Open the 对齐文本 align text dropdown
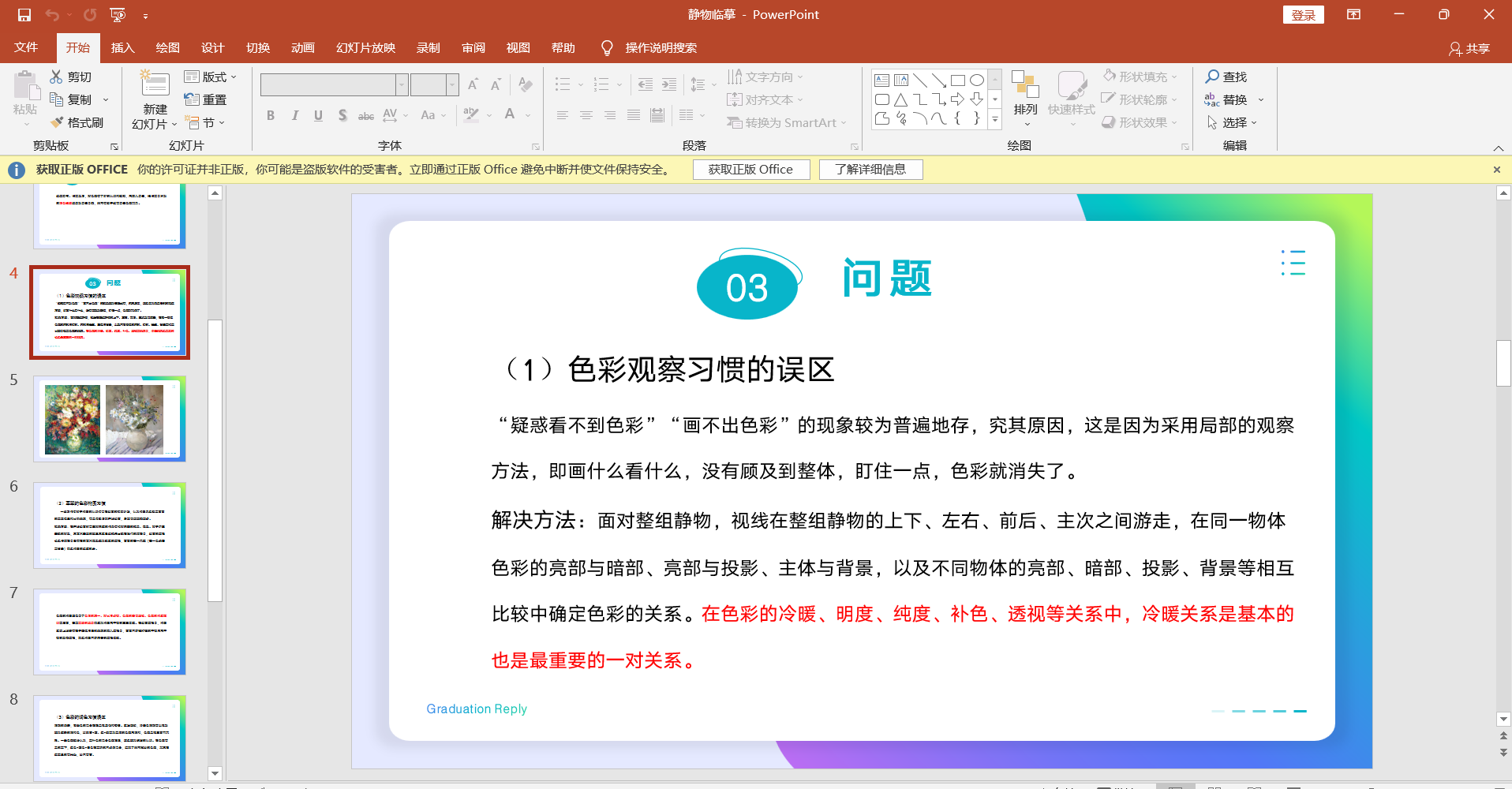Image resolution: width=1512 pixels, height=789 pixels. pyautogui.click(x=765, y=99)
